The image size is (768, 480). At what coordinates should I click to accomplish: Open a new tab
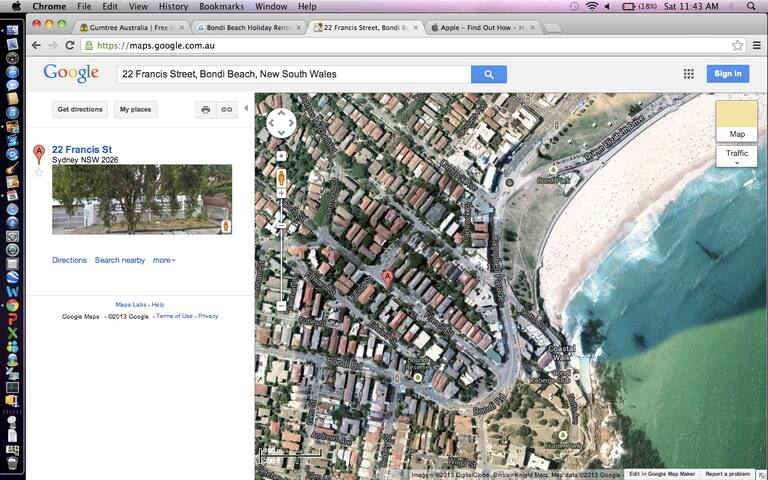[x=553, y=28]
